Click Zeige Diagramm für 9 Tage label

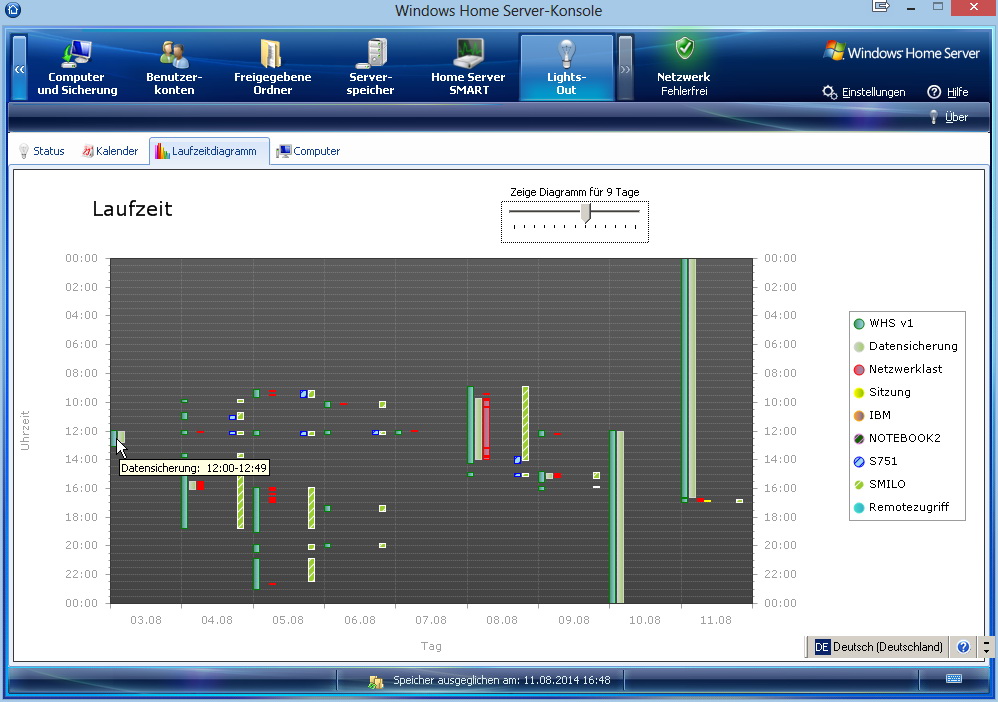[575, 192]
